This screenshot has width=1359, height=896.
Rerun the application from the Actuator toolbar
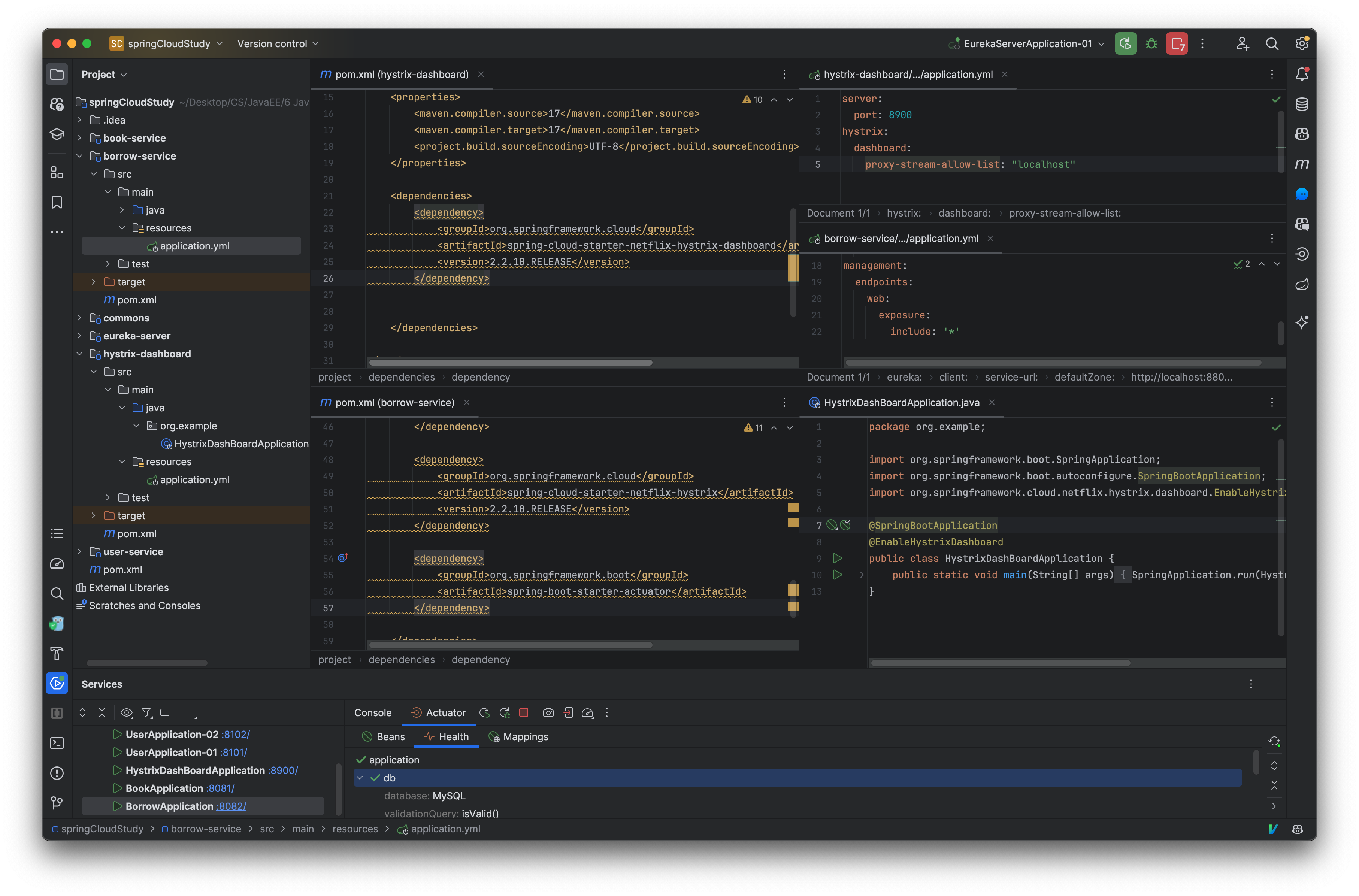tap(484, 712)
